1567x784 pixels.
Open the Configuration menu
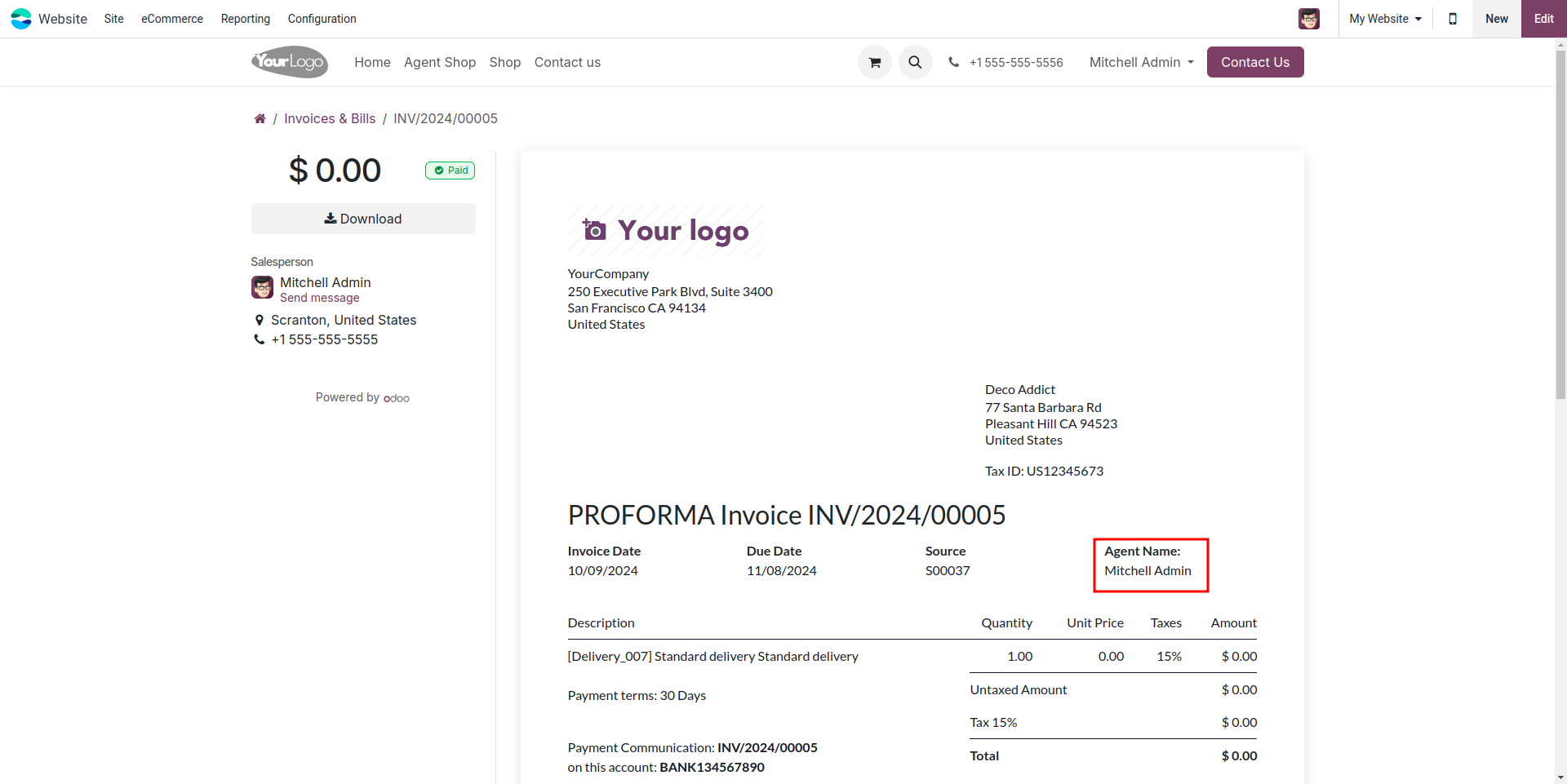tap(322, 19)
